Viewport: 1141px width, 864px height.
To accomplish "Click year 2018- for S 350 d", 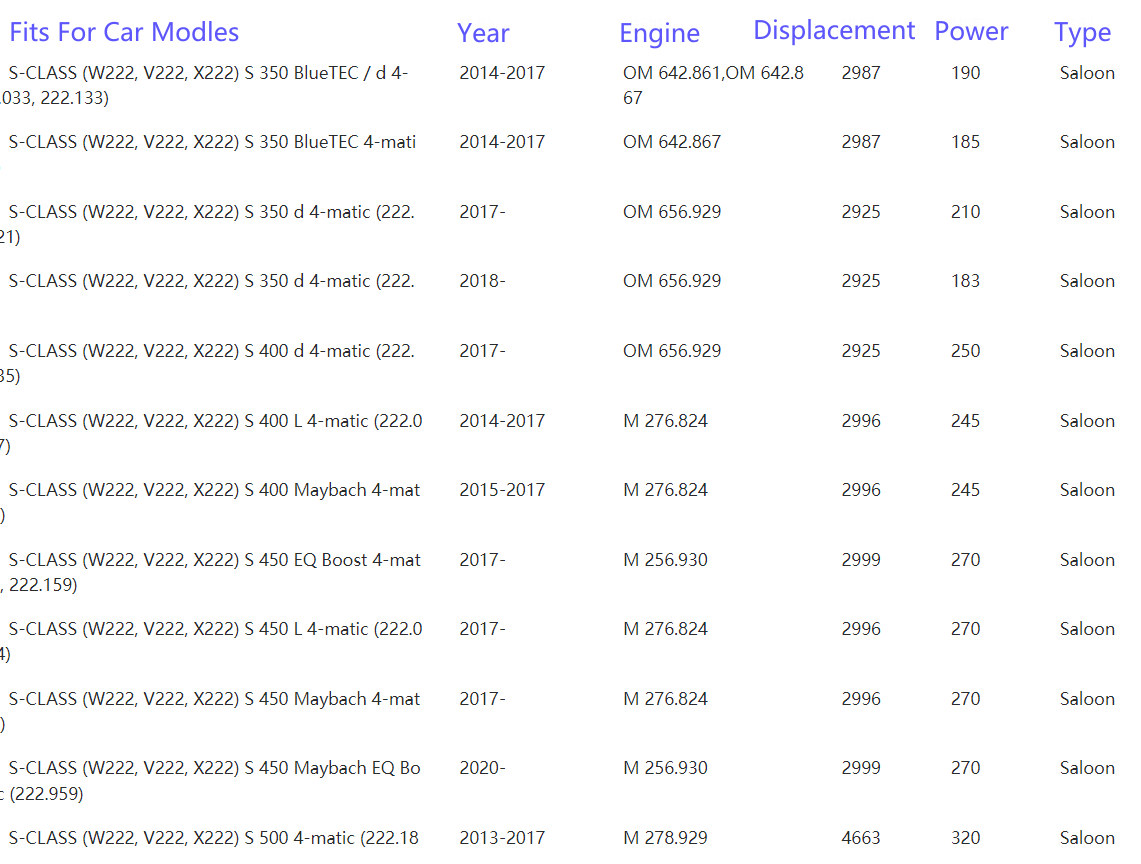I will 482,281.
